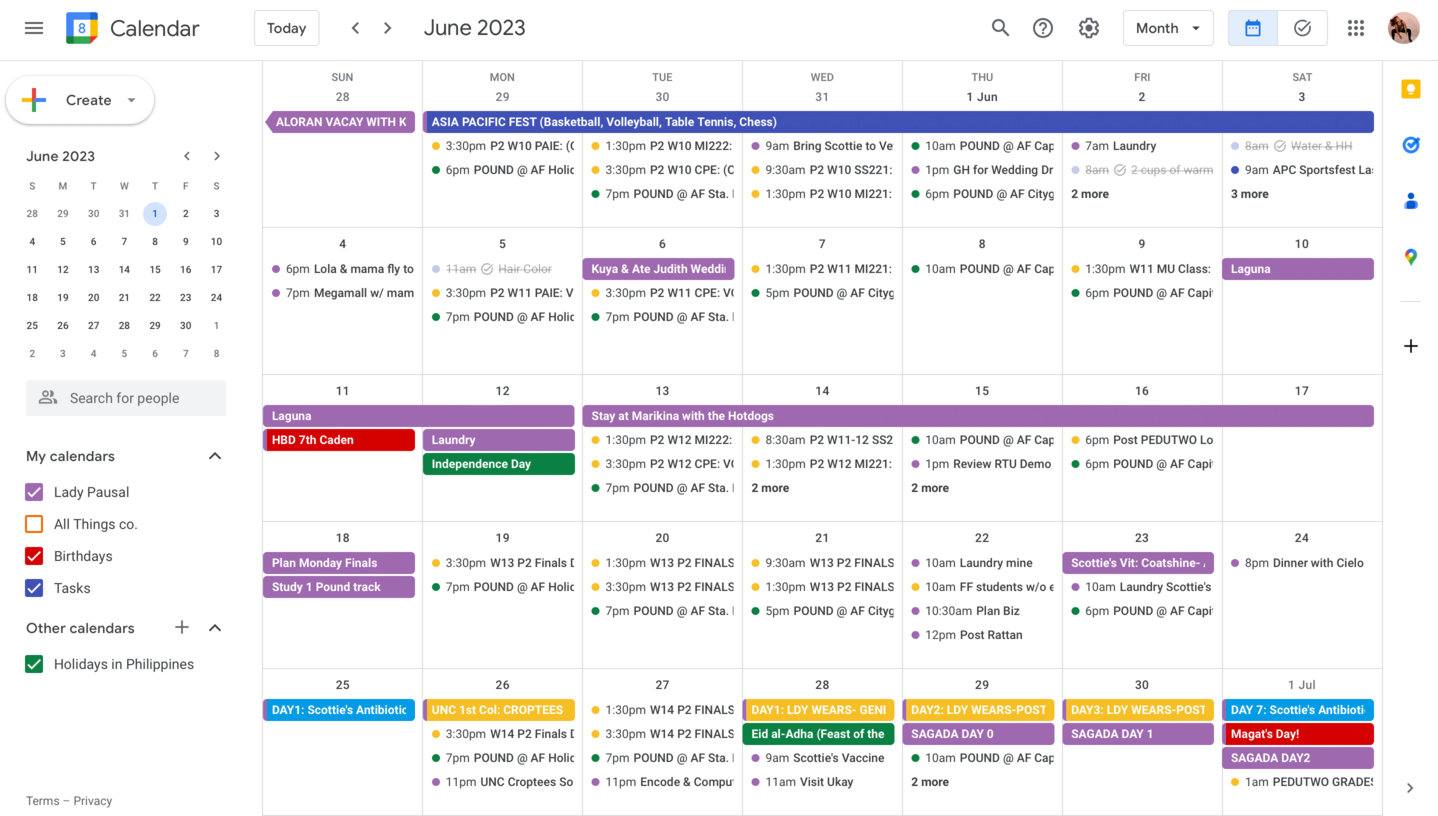Switch to Tasks view icon

1302,28
